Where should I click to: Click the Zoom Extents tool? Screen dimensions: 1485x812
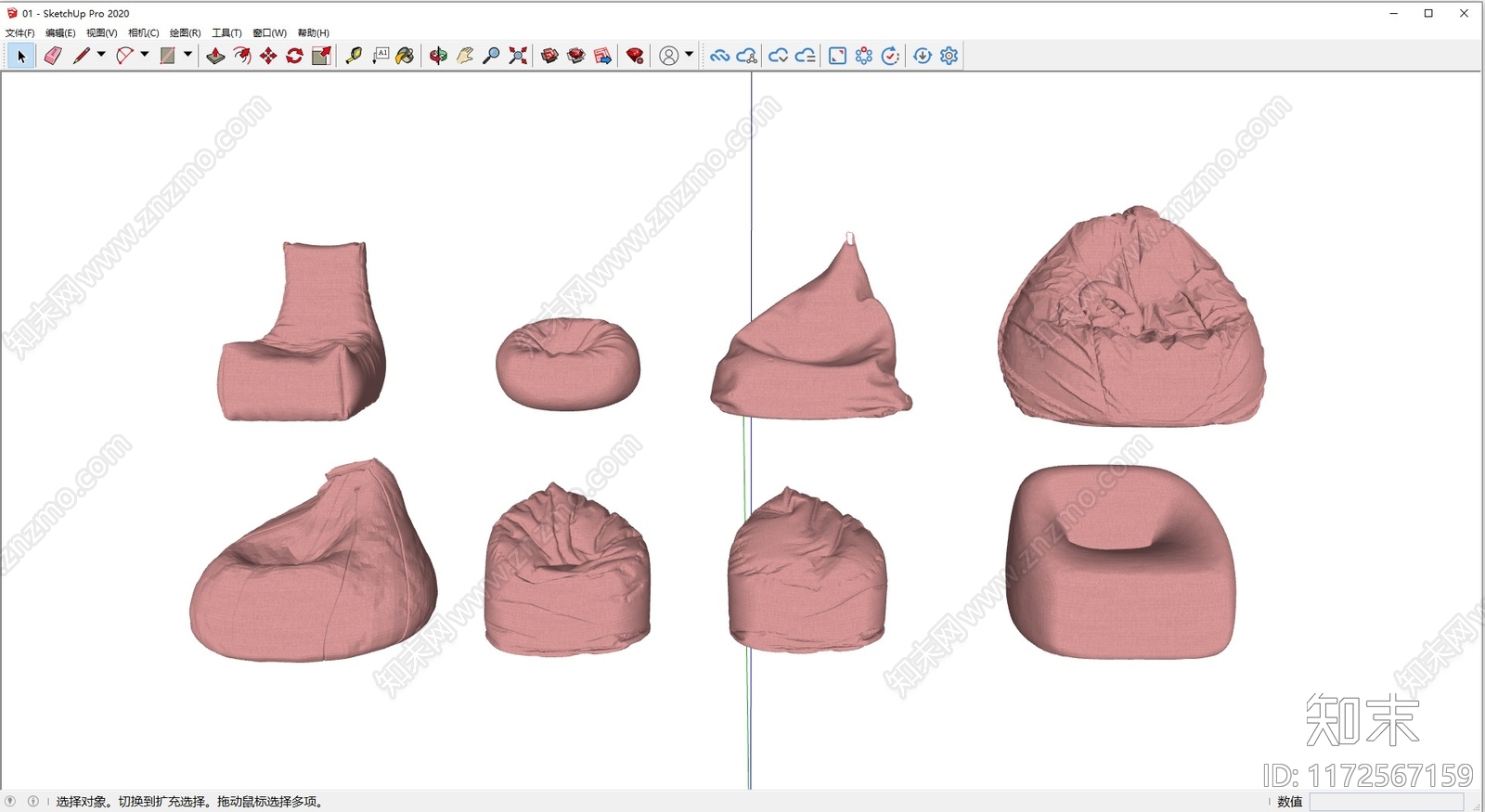[x=518, y=56]
